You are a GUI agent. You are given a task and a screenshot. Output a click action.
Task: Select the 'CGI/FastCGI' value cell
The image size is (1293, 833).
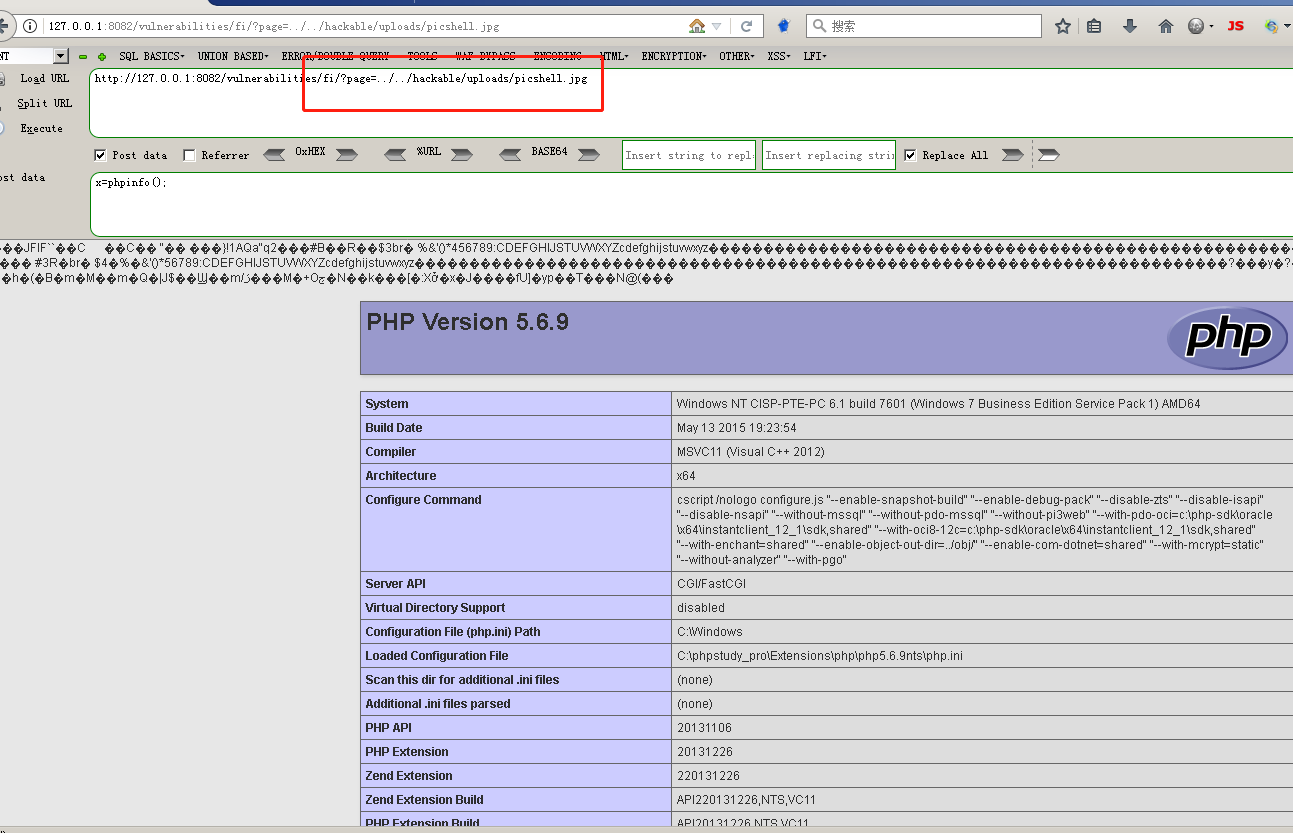(711, 584)
